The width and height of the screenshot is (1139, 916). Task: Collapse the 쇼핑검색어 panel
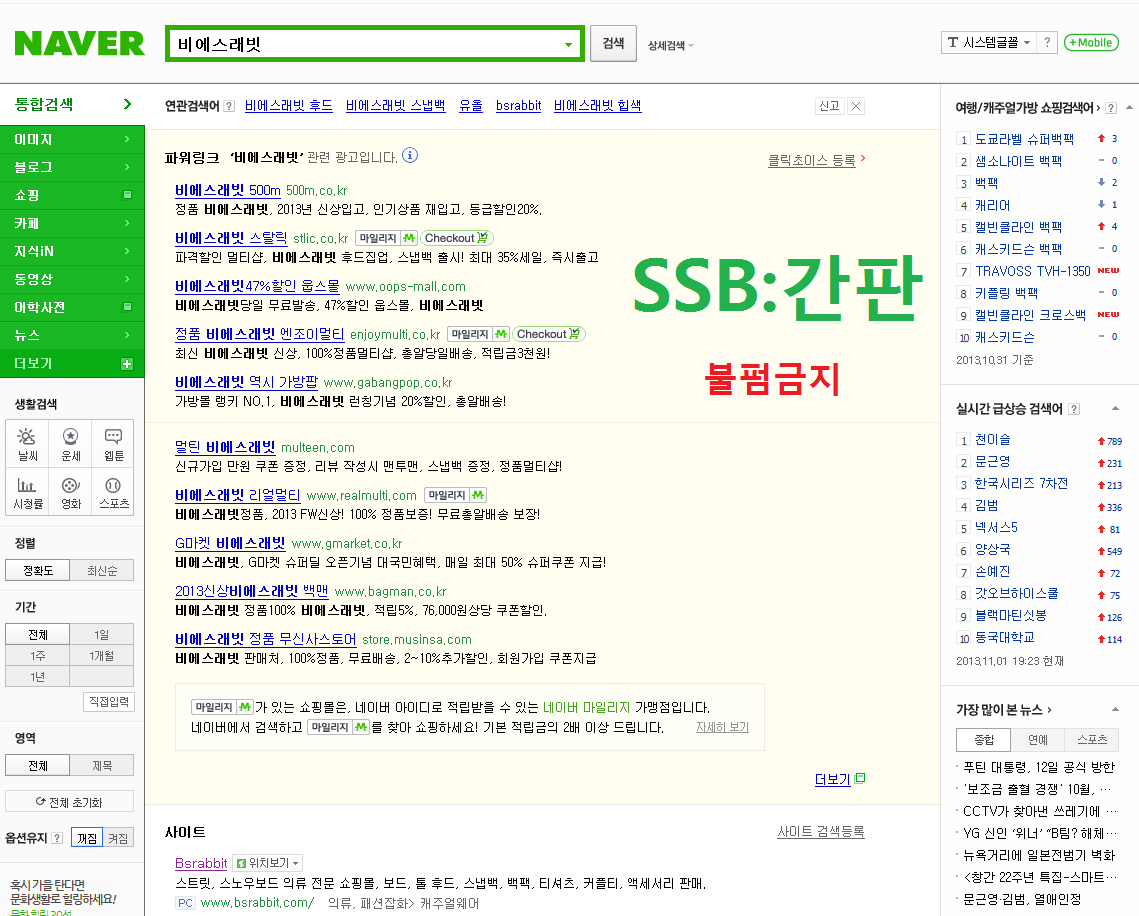1129,108
